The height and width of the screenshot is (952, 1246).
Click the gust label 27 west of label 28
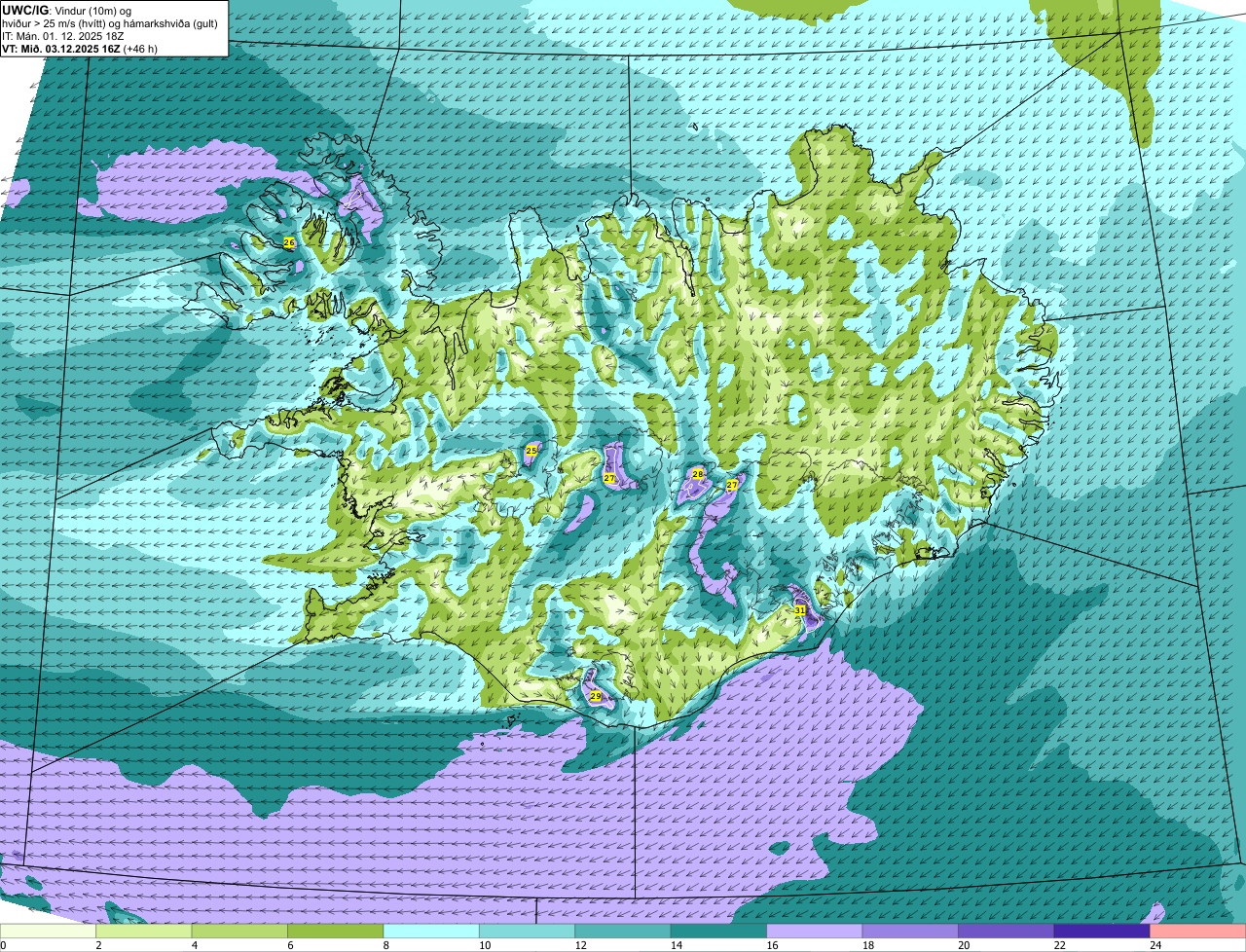[609, 478]
